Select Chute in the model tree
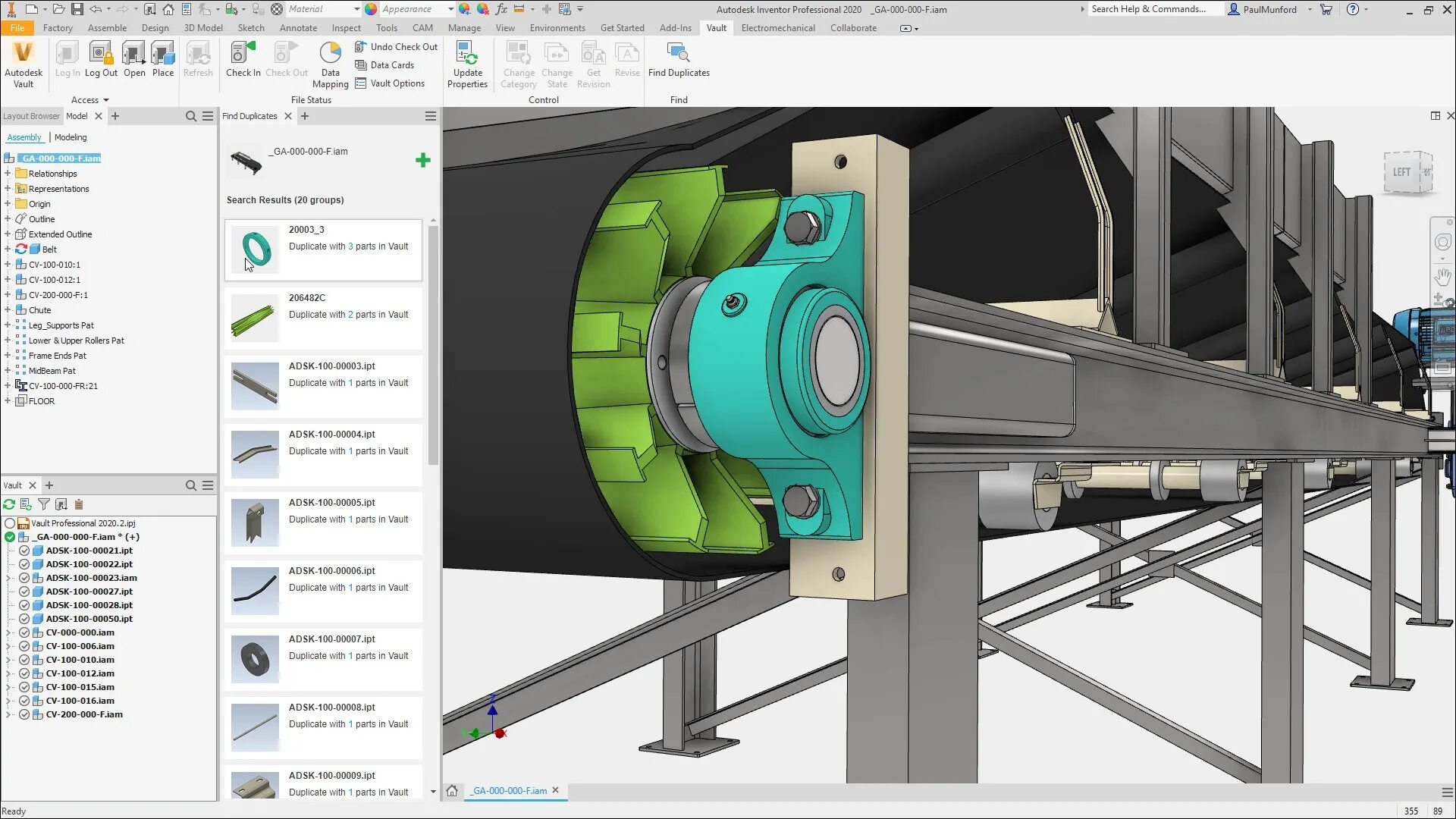The width and height of the screenshot is (1456, 819). tap(39, 310)
